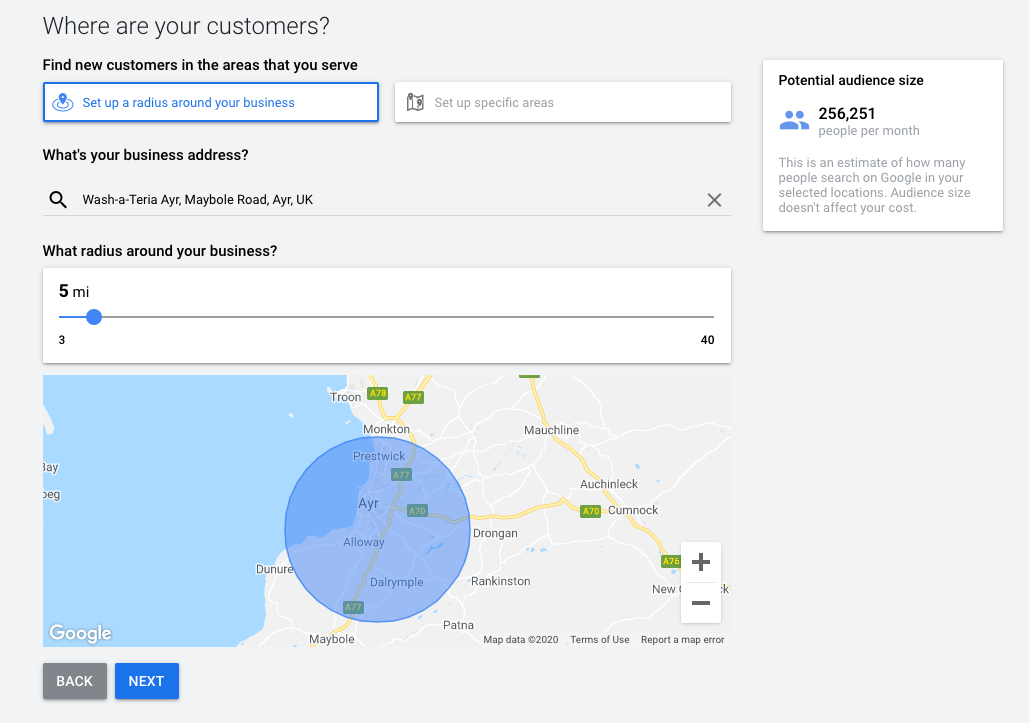Click the 'Potential audience size' heading
The width and height of the screenshot is (1029, 723).
850,80
